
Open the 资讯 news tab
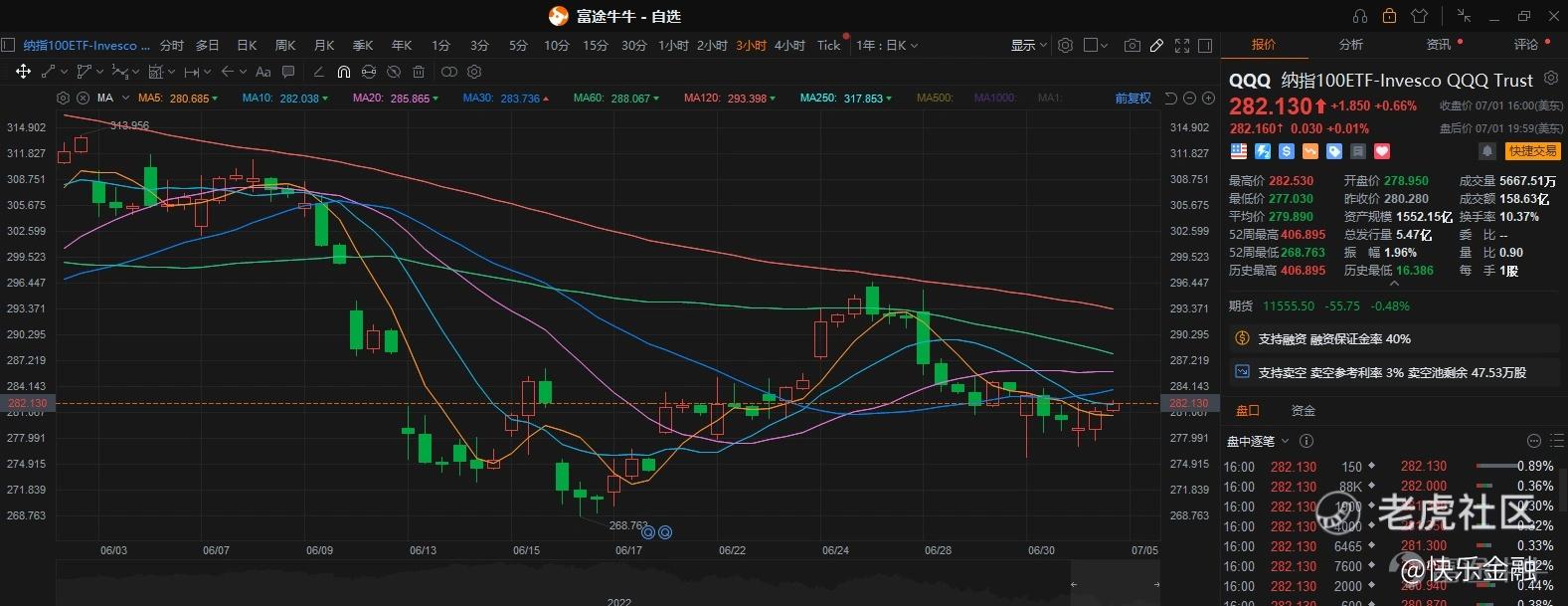click(1439, 45)
